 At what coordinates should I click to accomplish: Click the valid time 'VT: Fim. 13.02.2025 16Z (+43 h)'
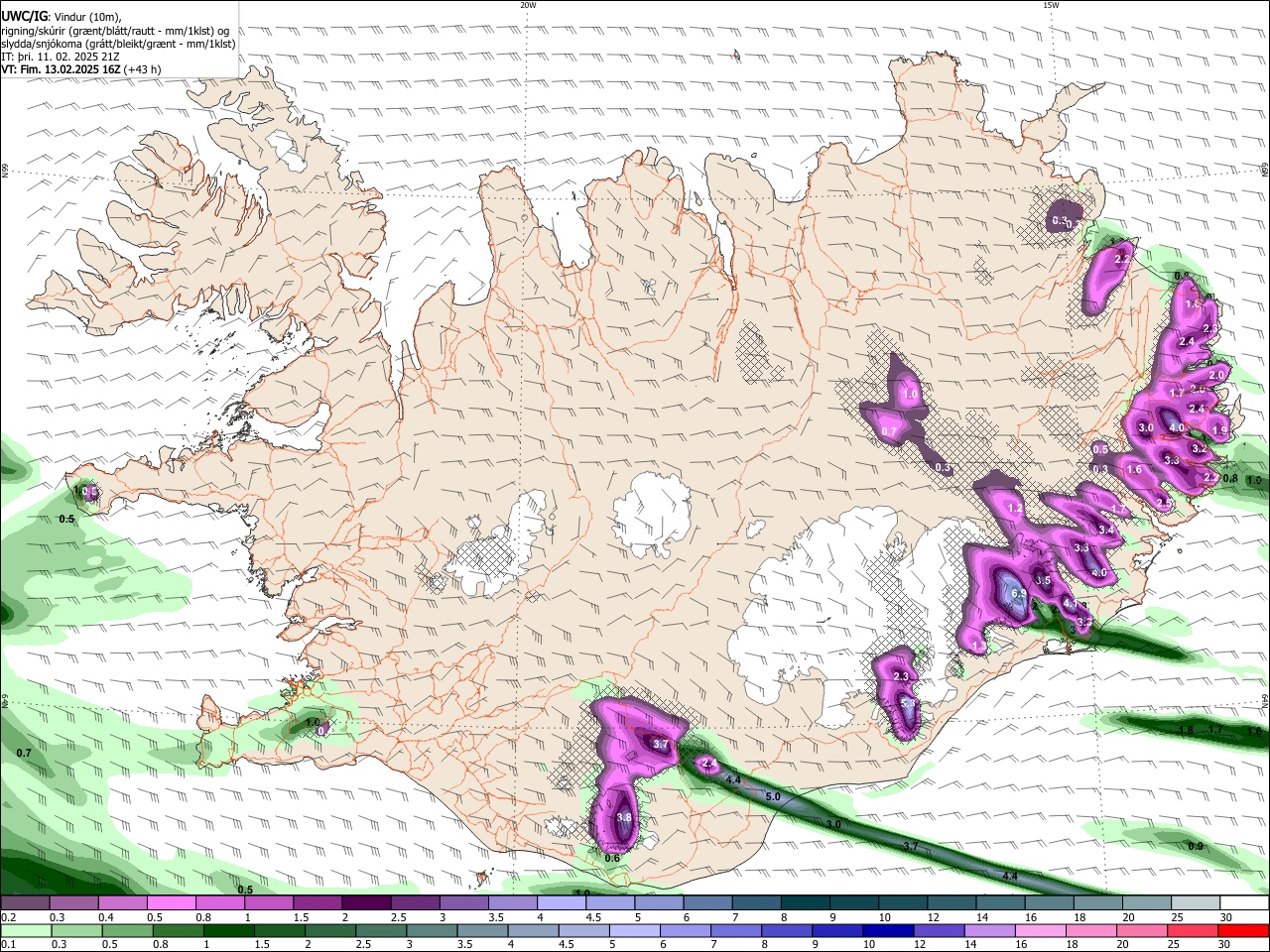coord(81,69)
